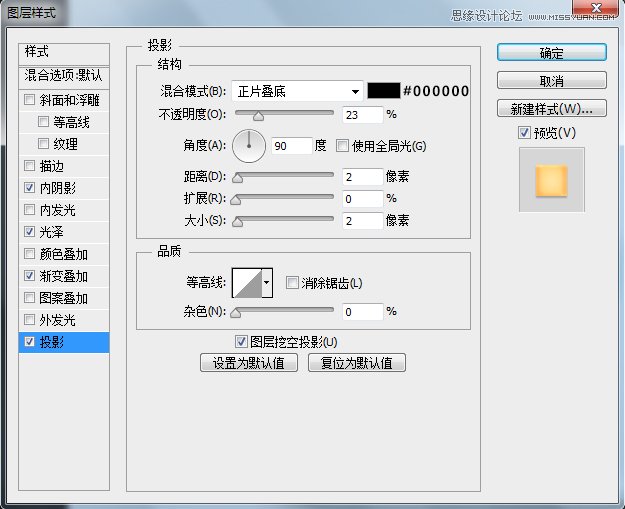Click the opacity value field showing 23
The width and height of the screenshot is (625, 509).
[362, 115]
